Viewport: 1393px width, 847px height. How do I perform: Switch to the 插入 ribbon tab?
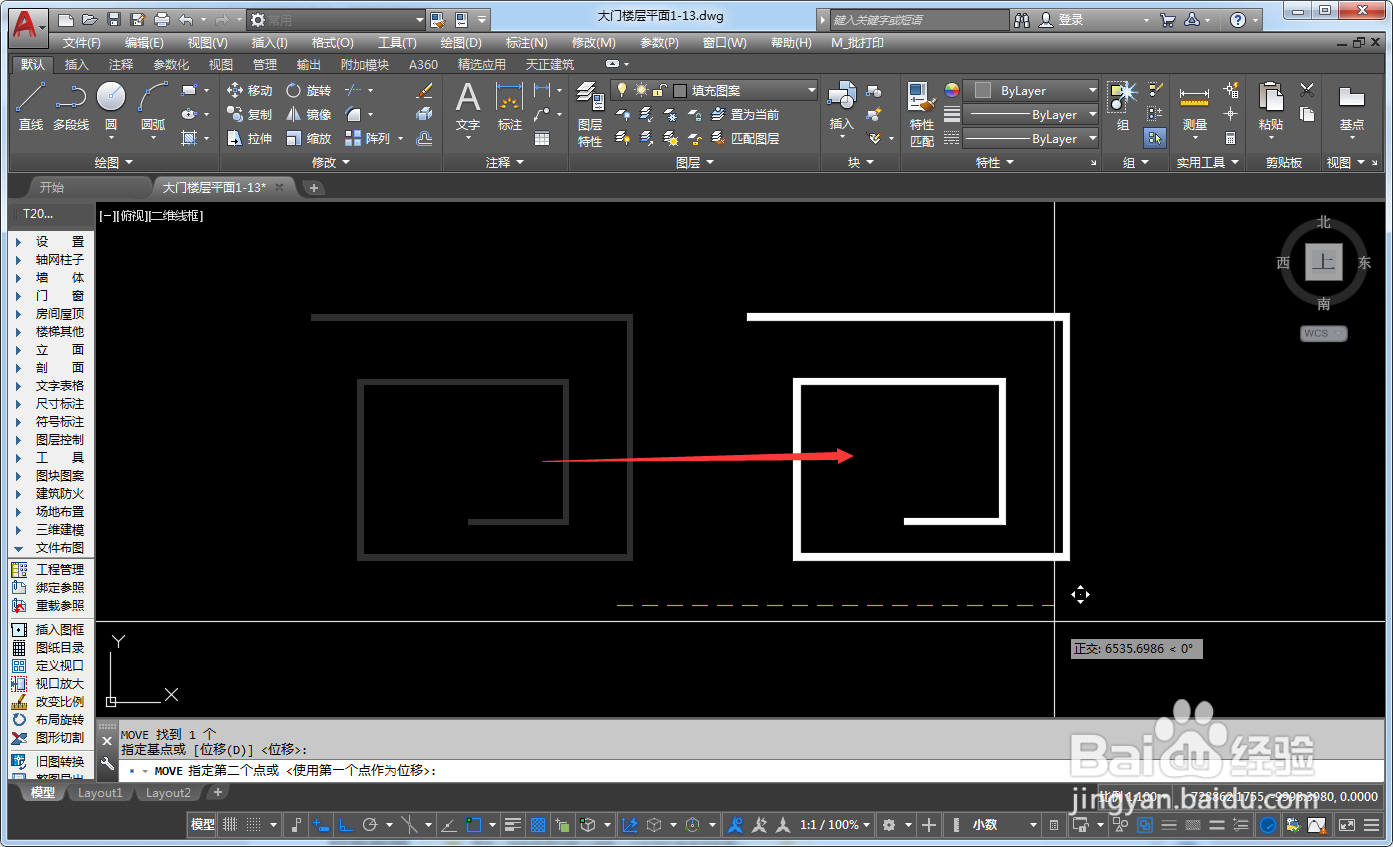coord(77,64)
